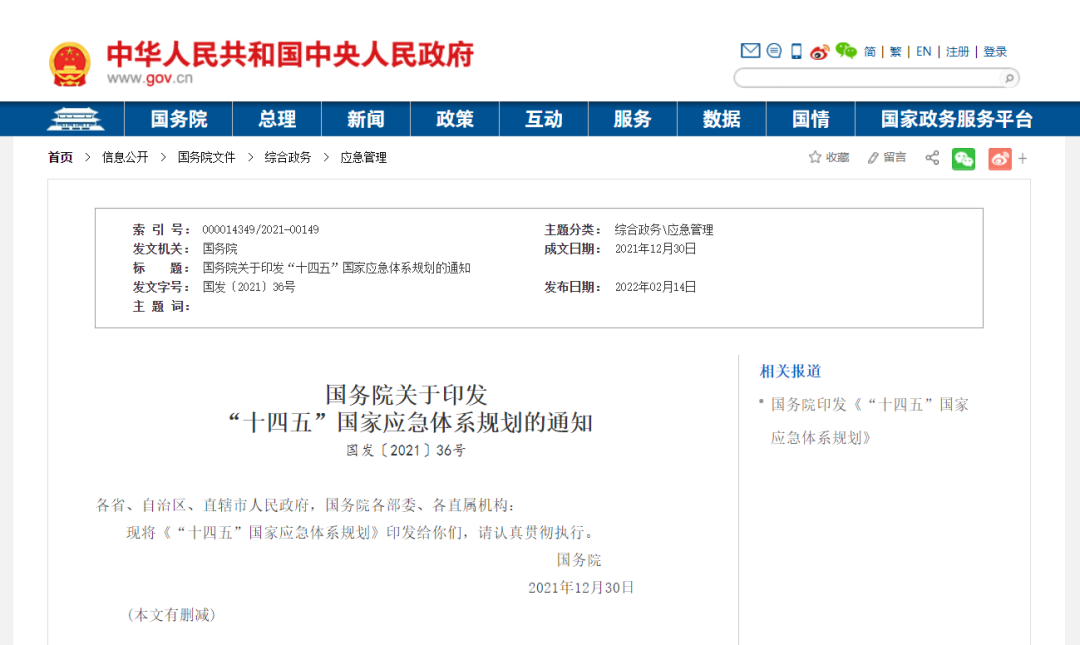Switch language to EN

point(923,51)
